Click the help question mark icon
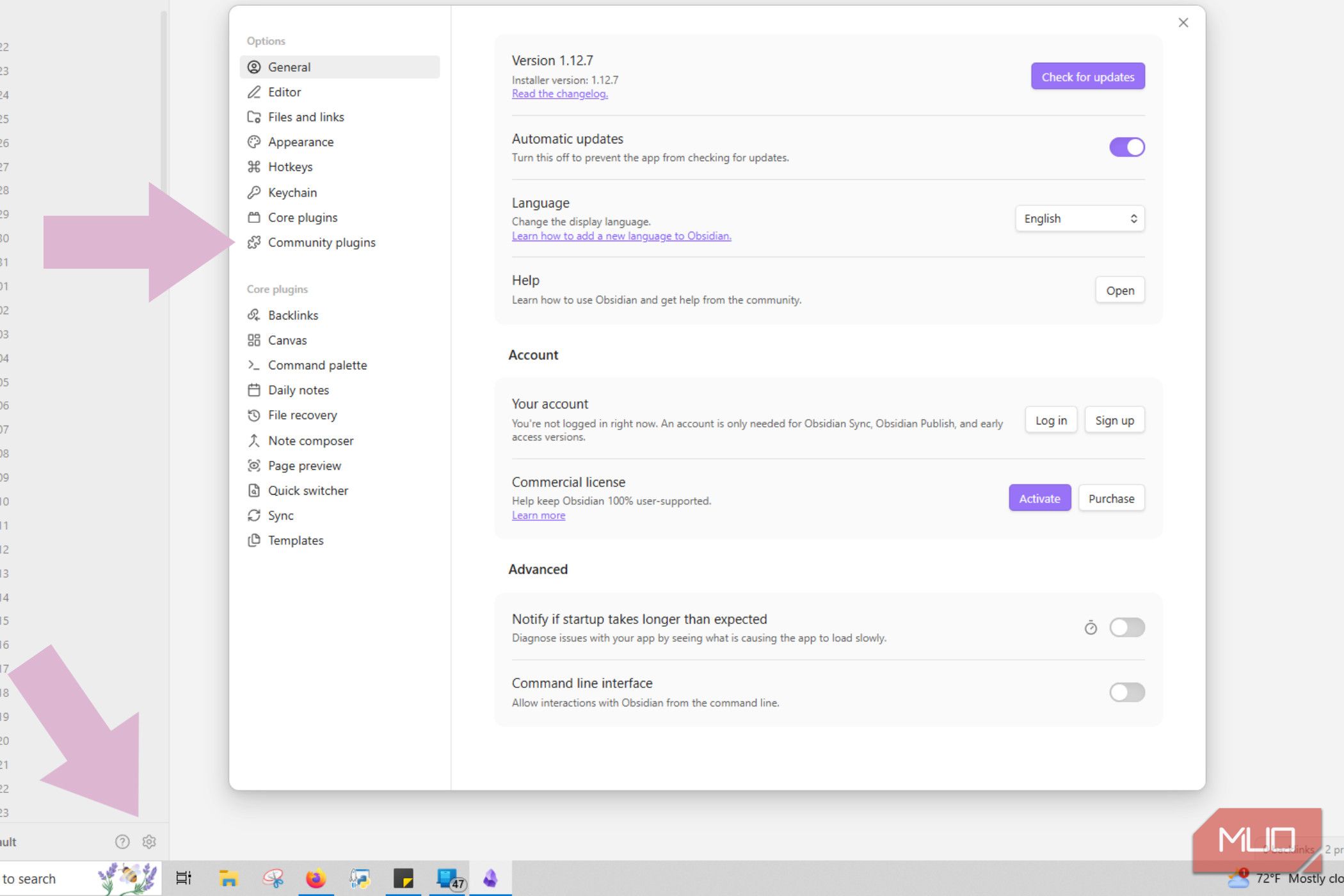This screenshot has height=896, width=1344. coord(122,842)
